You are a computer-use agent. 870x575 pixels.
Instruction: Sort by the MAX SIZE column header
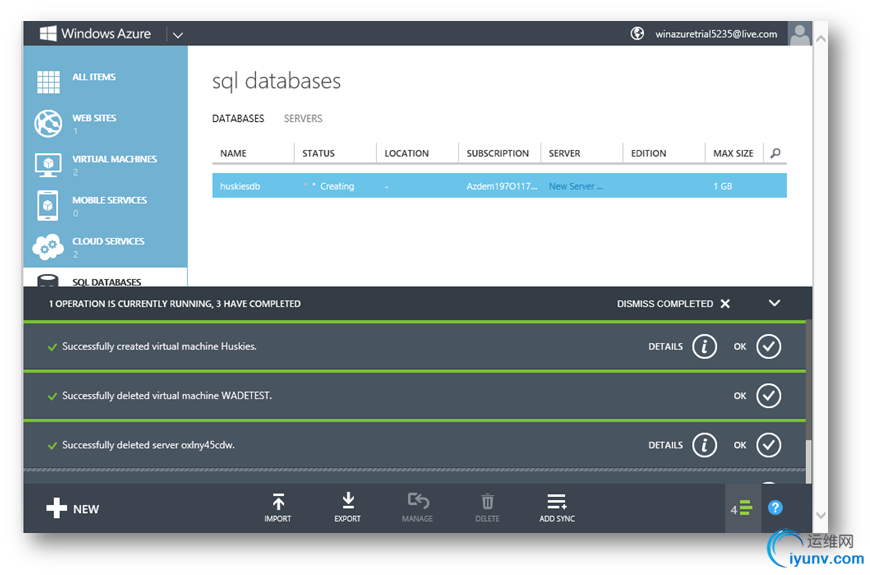(x=733, y=153)
